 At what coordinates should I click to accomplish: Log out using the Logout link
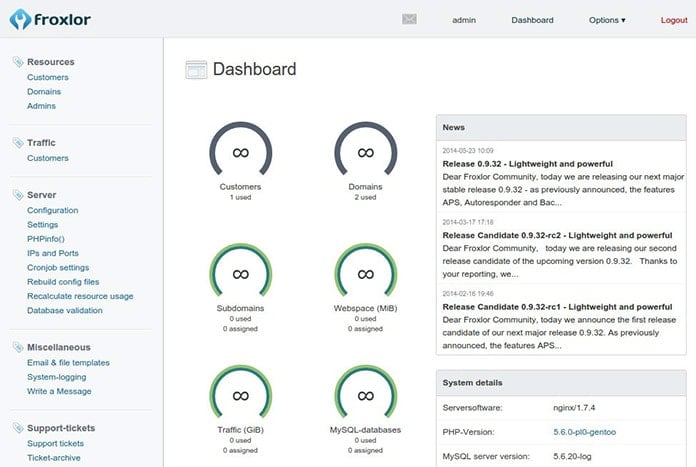point(674,20)
